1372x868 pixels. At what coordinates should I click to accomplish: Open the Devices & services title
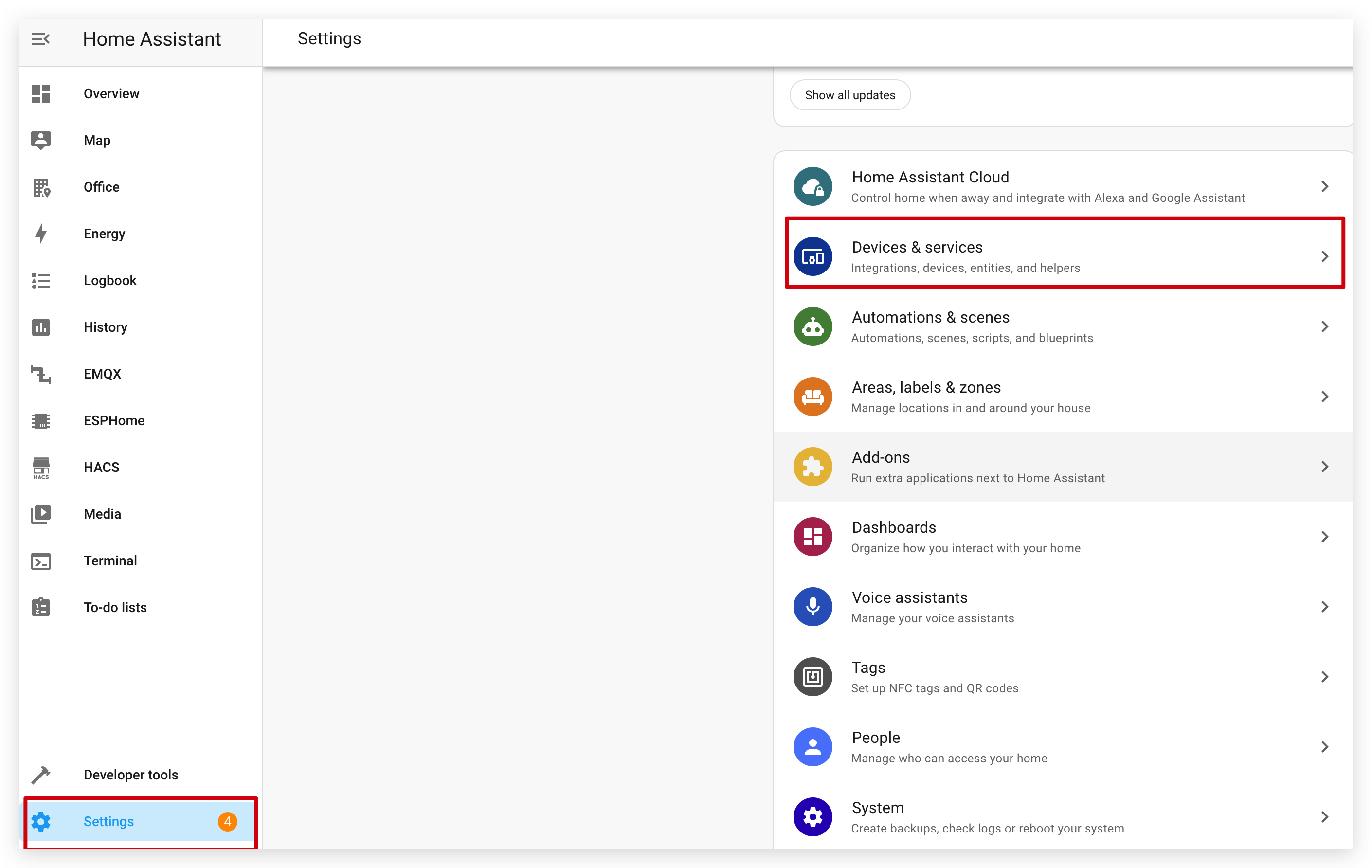point(917,247)
